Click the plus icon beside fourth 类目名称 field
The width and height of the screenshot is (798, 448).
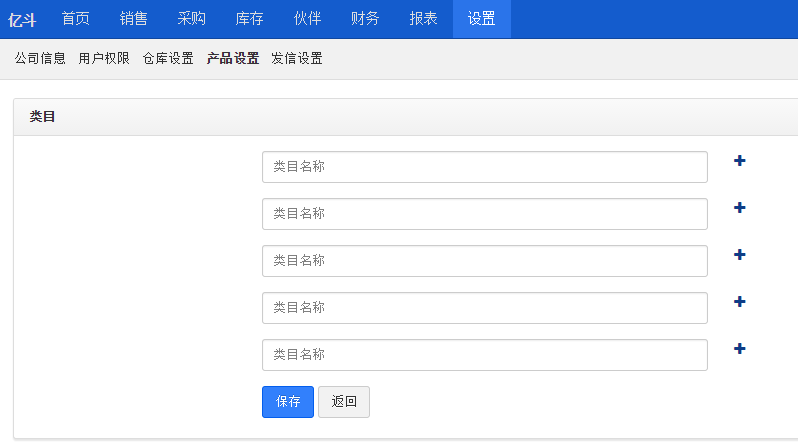739,302
